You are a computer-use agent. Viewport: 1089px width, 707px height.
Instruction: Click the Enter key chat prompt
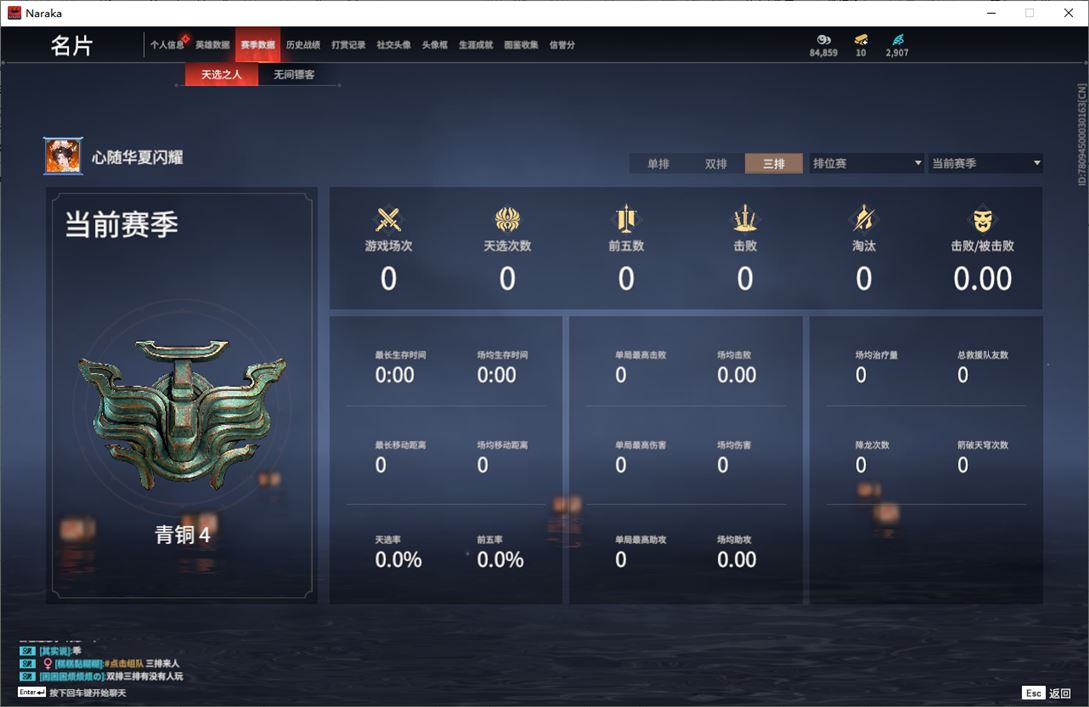[32, 692]
